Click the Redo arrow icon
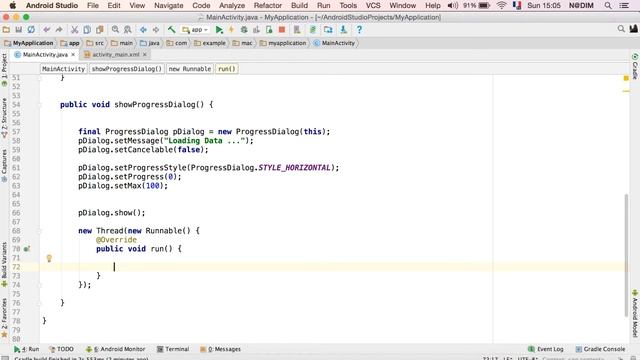Screen dimensions: 640x360 pyautogui.click(x=59, y=30)
